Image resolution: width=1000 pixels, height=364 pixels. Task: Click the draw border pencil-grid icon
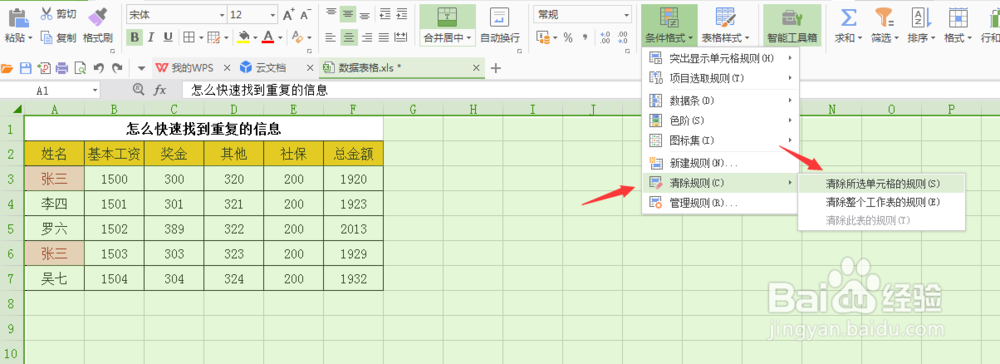[213, 38]
